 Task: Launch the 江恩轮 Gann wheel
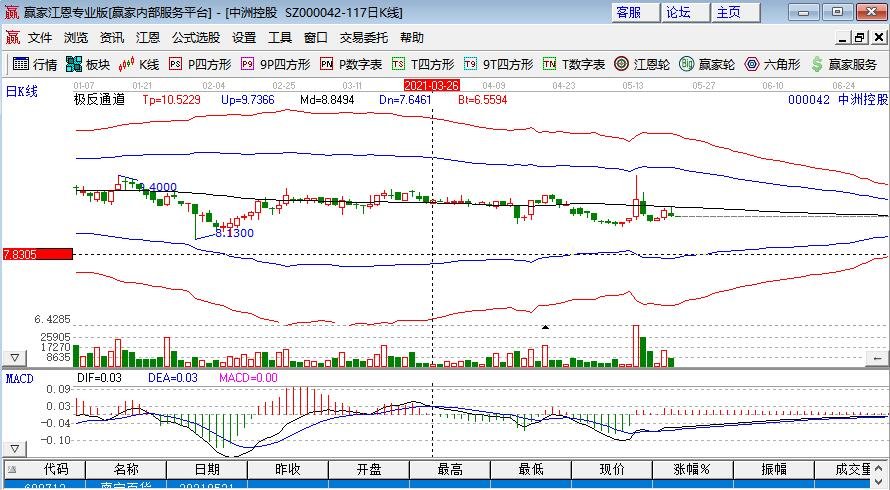coord(642,64)
